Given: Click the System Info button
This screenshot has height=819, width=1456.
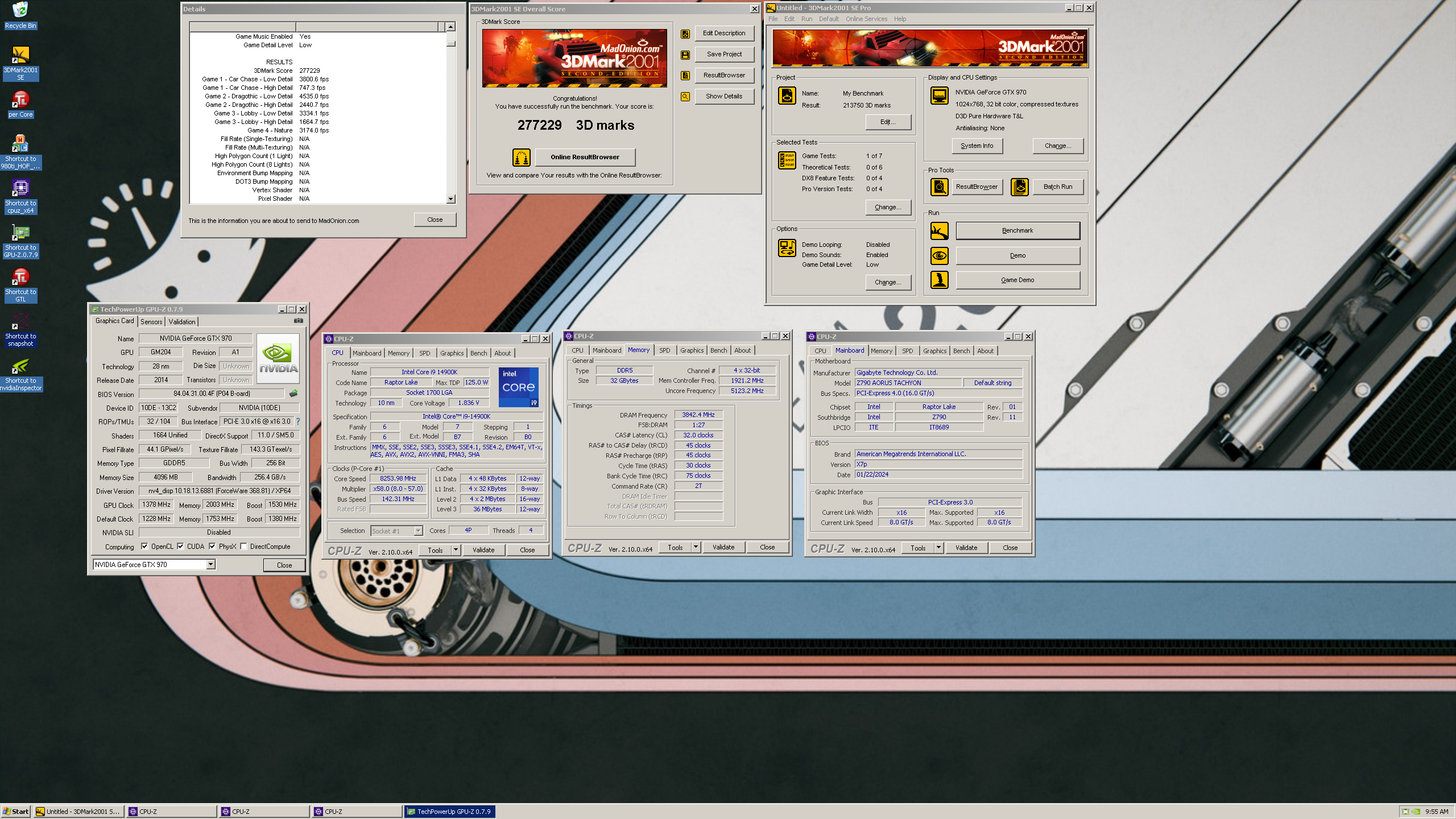Looking at the screenshot, I should click(x=977, y=146).
